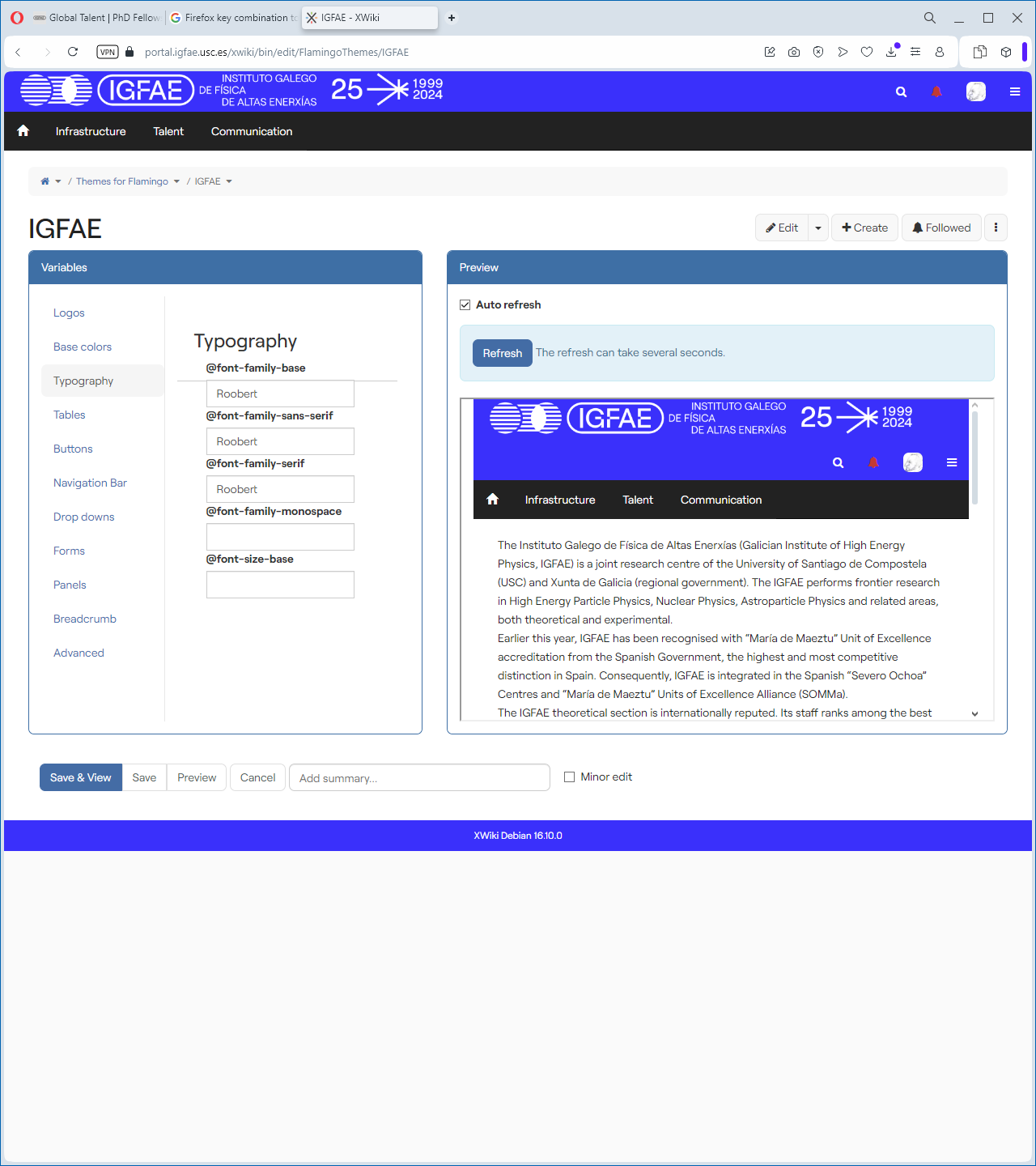Expand the Themes for Flamingo breadcrumb dropdown

(176, 181)
